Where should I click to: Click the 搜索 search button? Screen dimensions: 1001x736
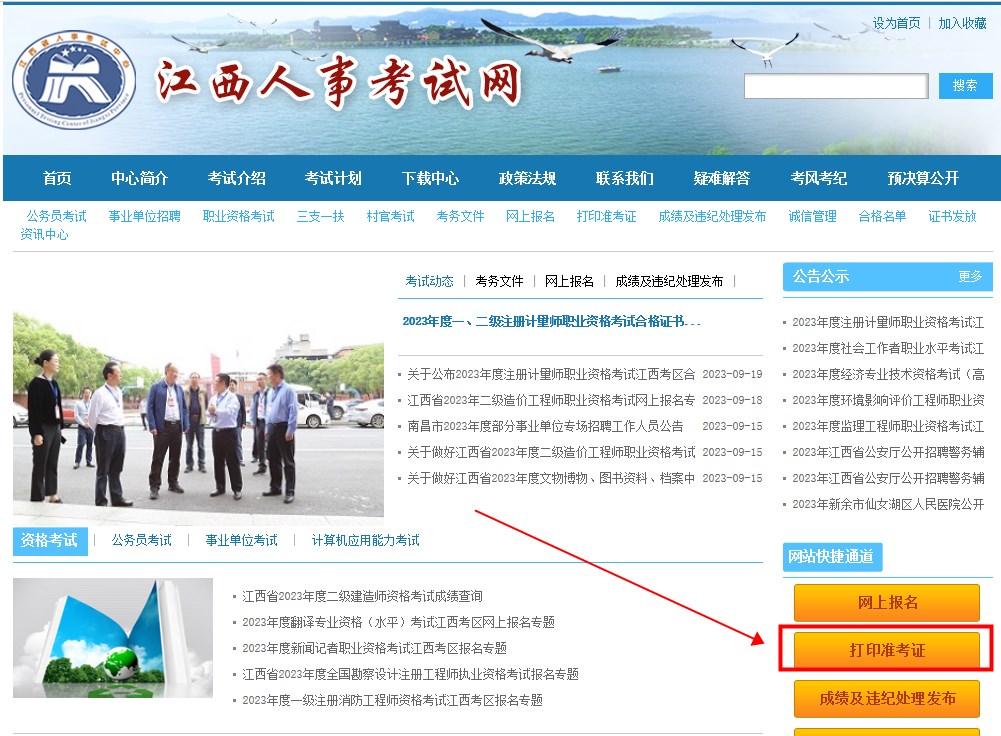965,86
